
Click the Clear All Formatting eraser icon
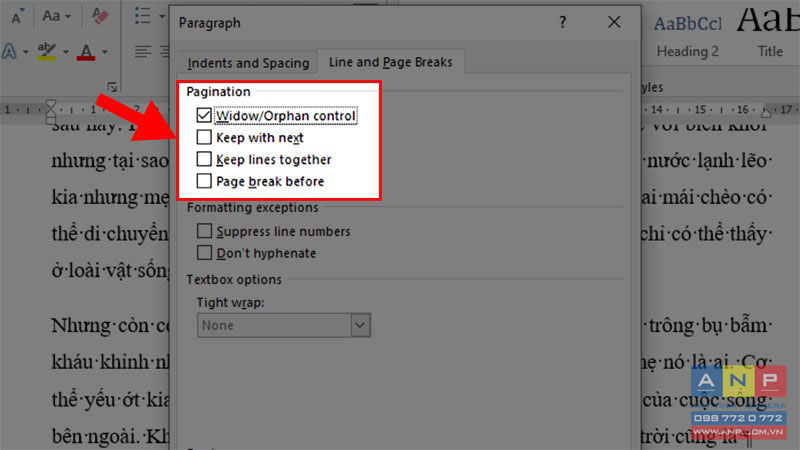(x=100, y=16)
